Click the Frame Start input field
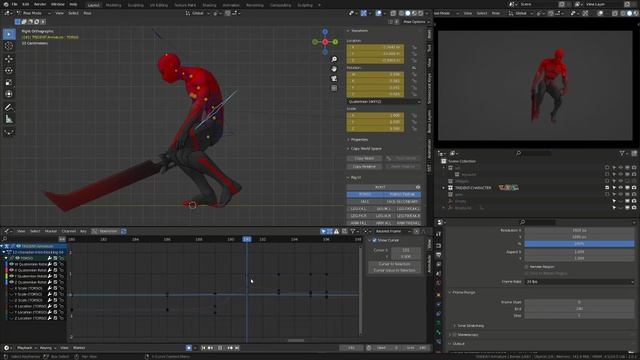Viewport: 640px width, 360px height. [x=580, y=302]
